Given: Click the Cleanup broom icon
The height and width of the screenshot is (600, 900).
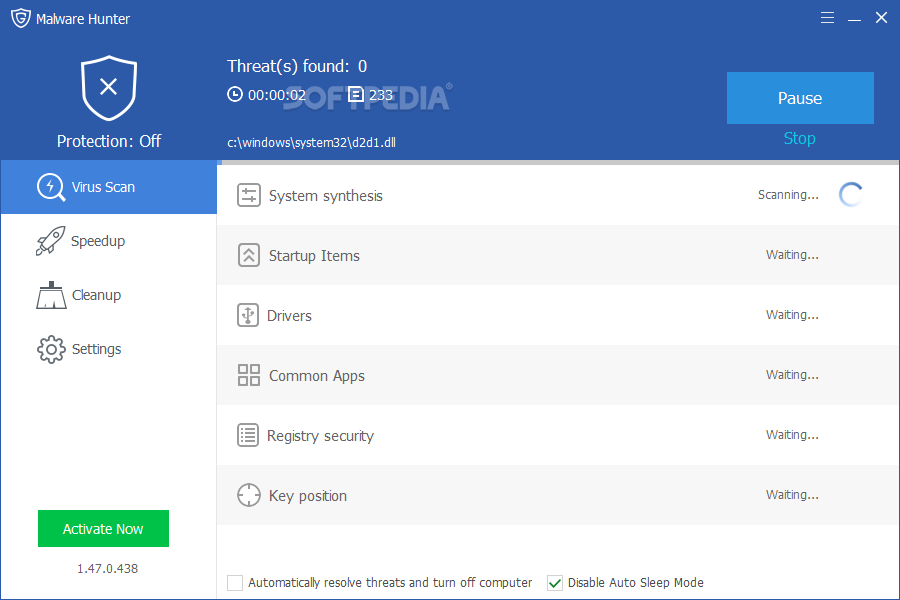Looking at the screenshot, I should [x=51, y=295].
